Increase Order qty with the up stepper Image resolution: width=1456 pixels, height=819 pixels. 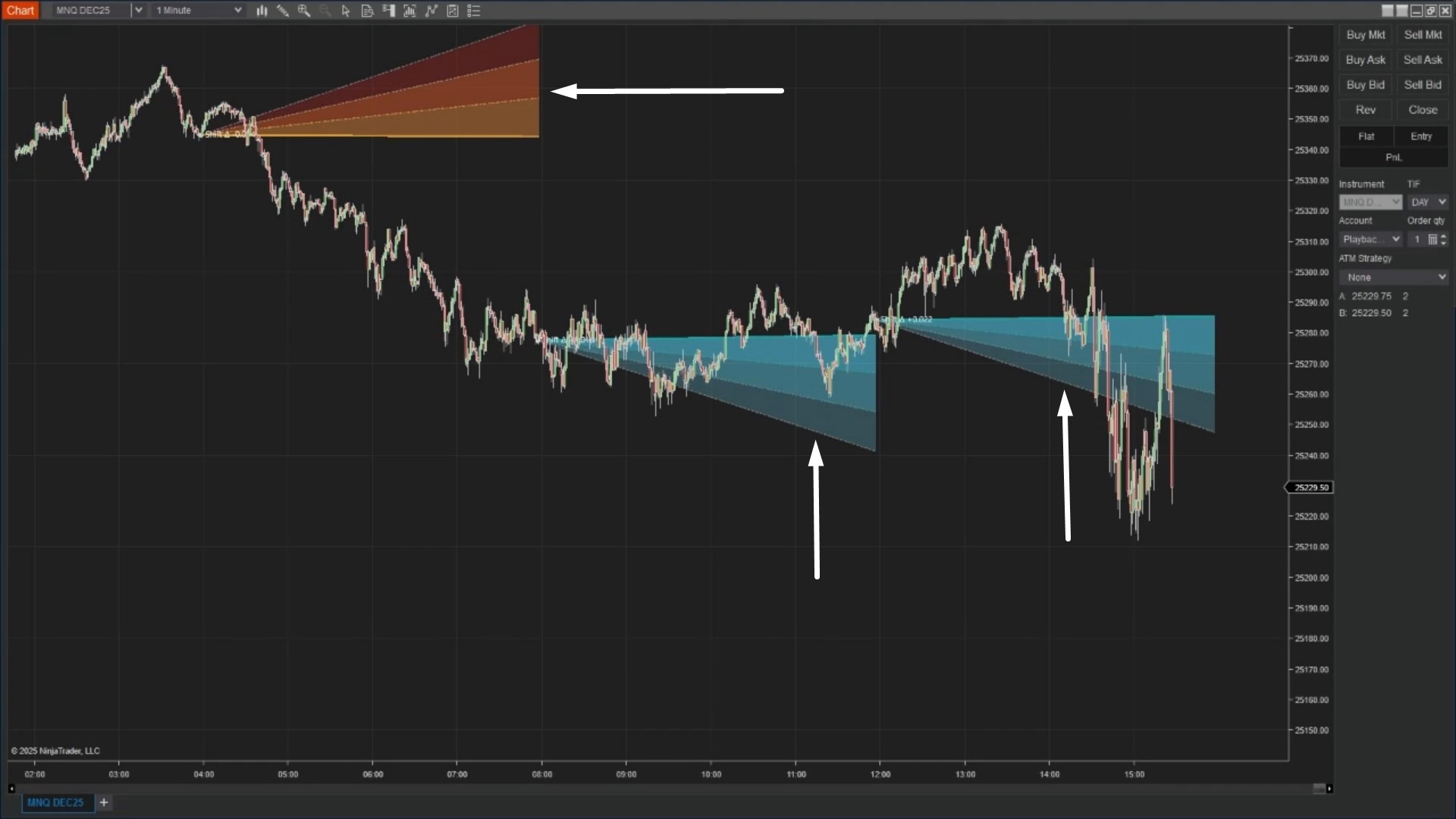coord(1445,236)
